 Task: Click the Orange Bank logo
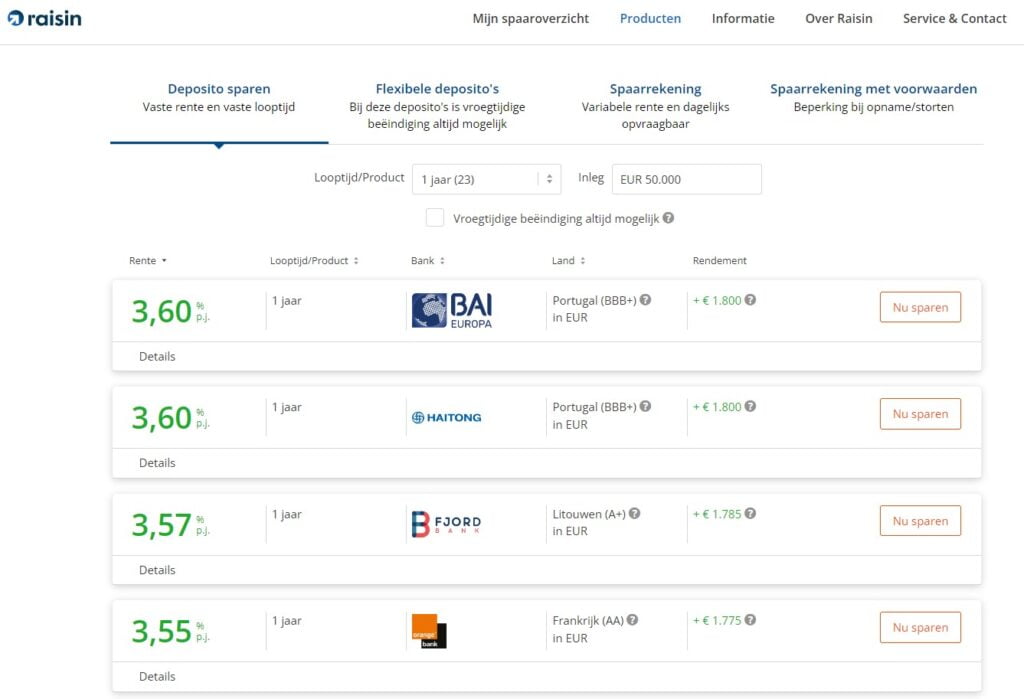coord(429,630)
